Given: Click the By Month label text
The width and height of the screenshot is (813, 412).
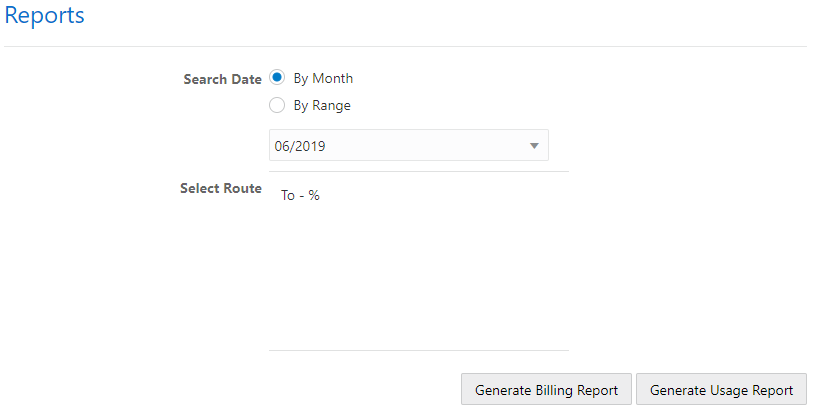Looking at the screenshot, I should pos(323,78).
